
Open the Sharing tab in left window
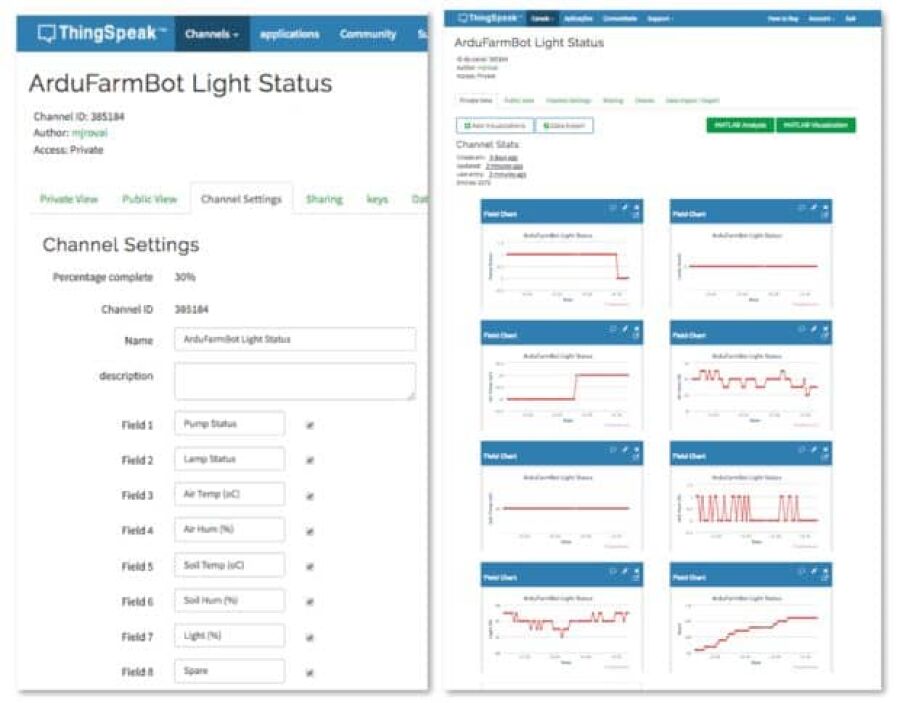pos(324,199)
